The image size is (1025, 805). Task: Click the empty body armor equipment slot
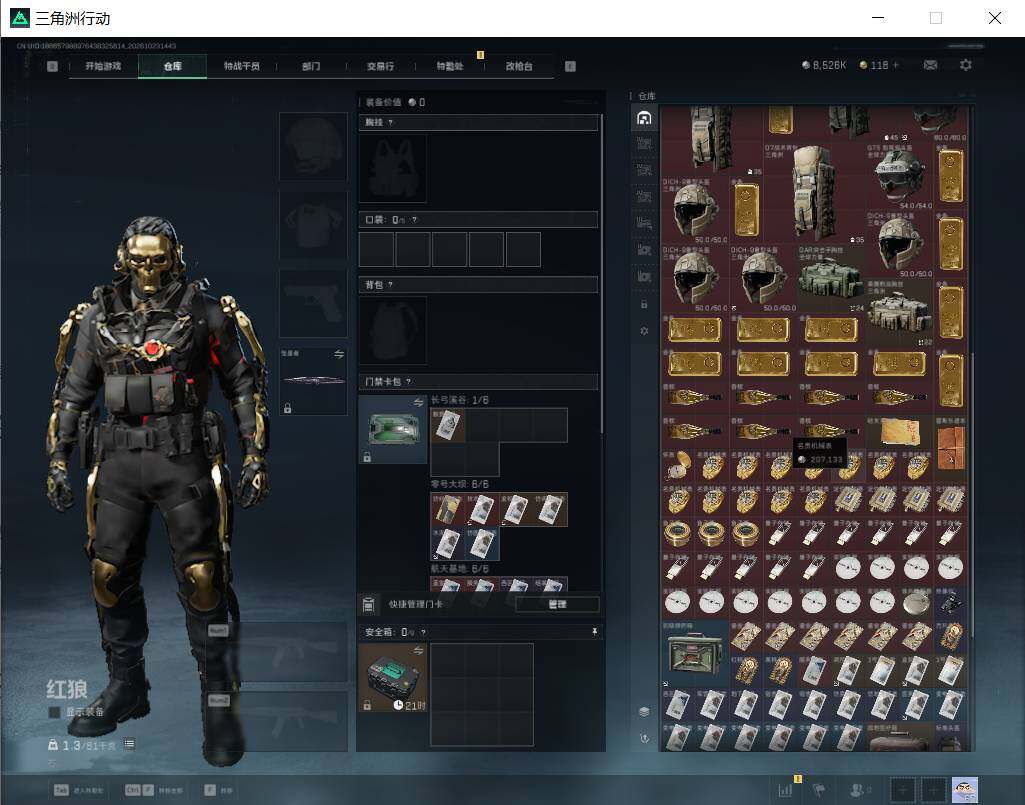313,225
